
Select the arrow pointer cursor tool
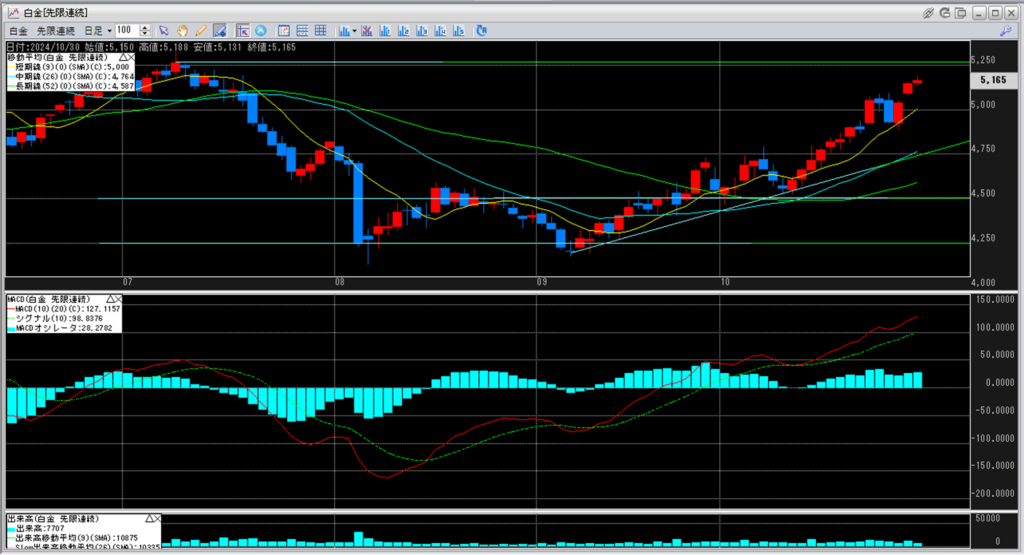165,31
